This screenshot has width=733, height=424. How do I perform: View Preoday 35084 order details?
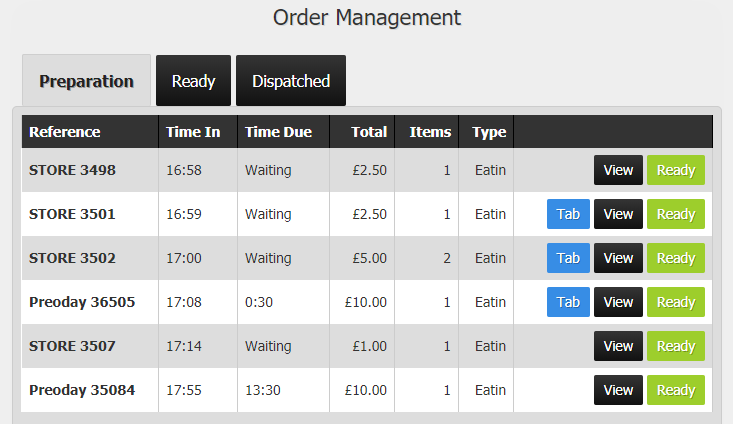coord(618,389)
